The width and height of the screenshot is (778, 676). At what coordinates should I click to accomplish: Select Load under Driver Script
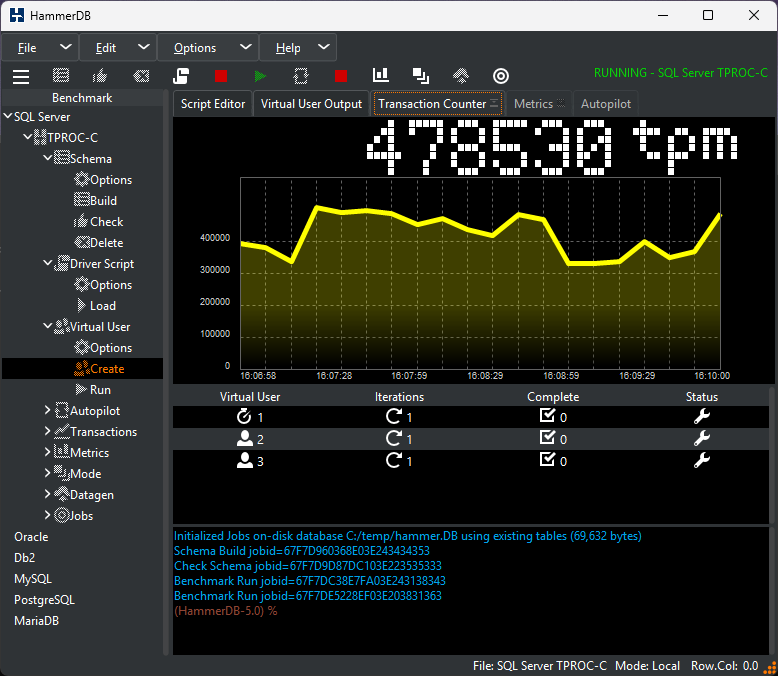[96, 306]
